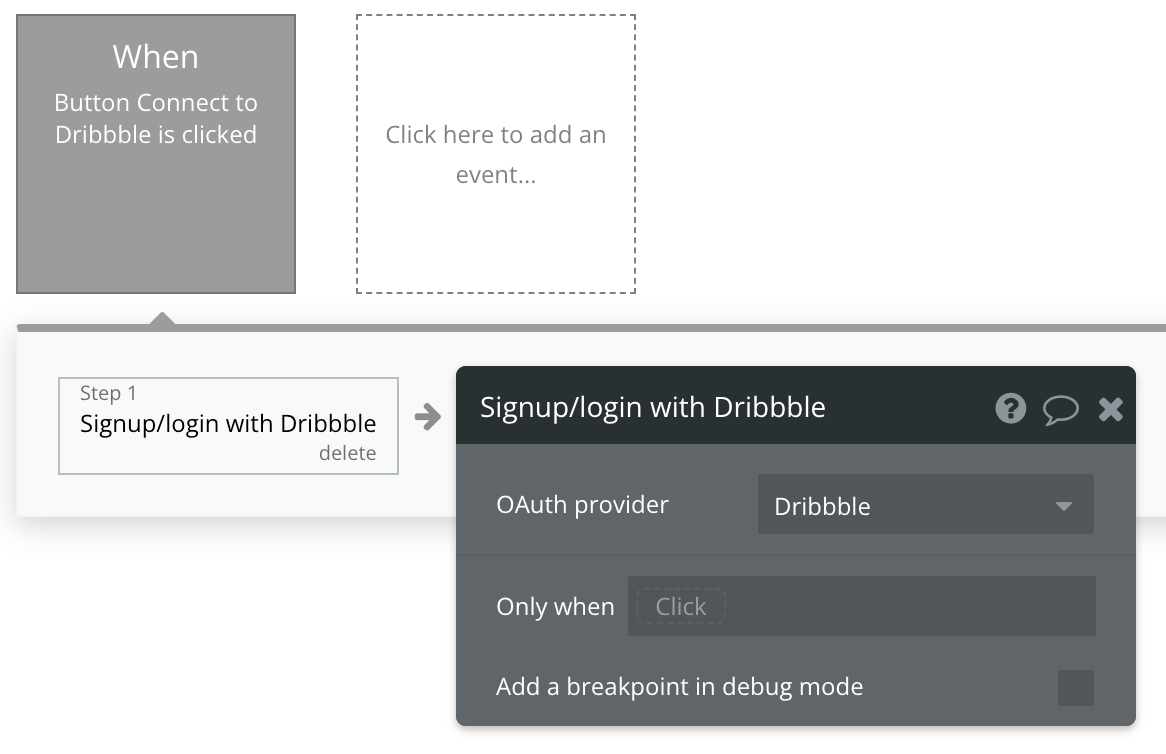Screen dimensions: 1166x754
Task: Click the "OAuth provider" label
Action: (x=582, y=504)
